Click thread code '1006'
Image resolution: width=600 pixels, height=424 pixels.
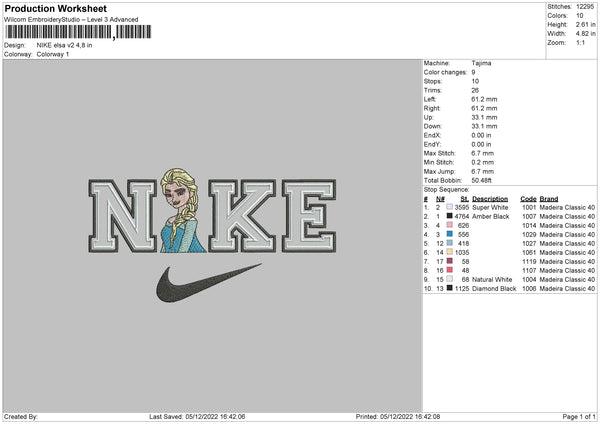point(529,289)
